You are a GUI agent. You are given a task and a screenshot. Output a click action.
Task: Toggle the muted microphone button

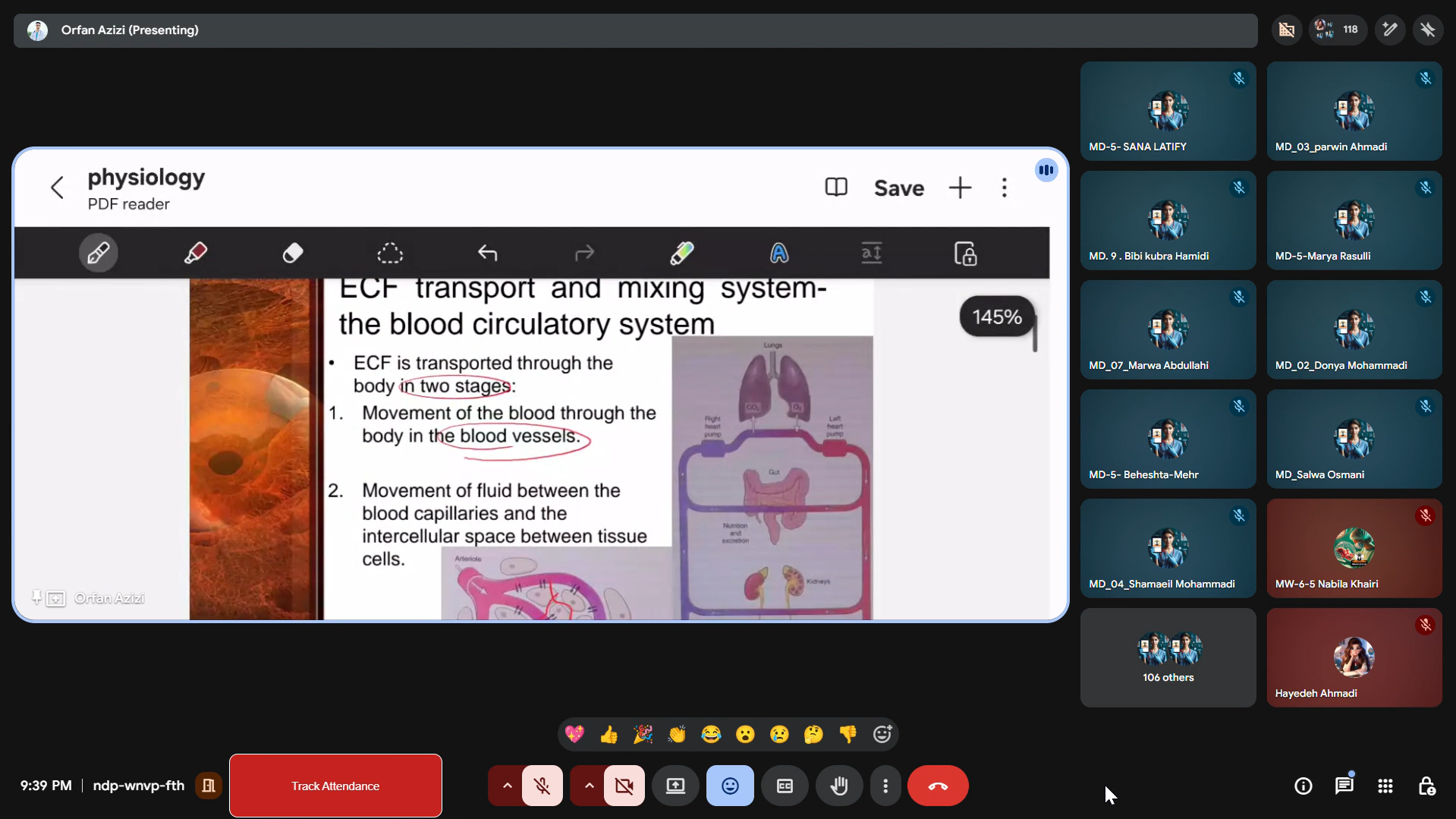tap(542, 786)
